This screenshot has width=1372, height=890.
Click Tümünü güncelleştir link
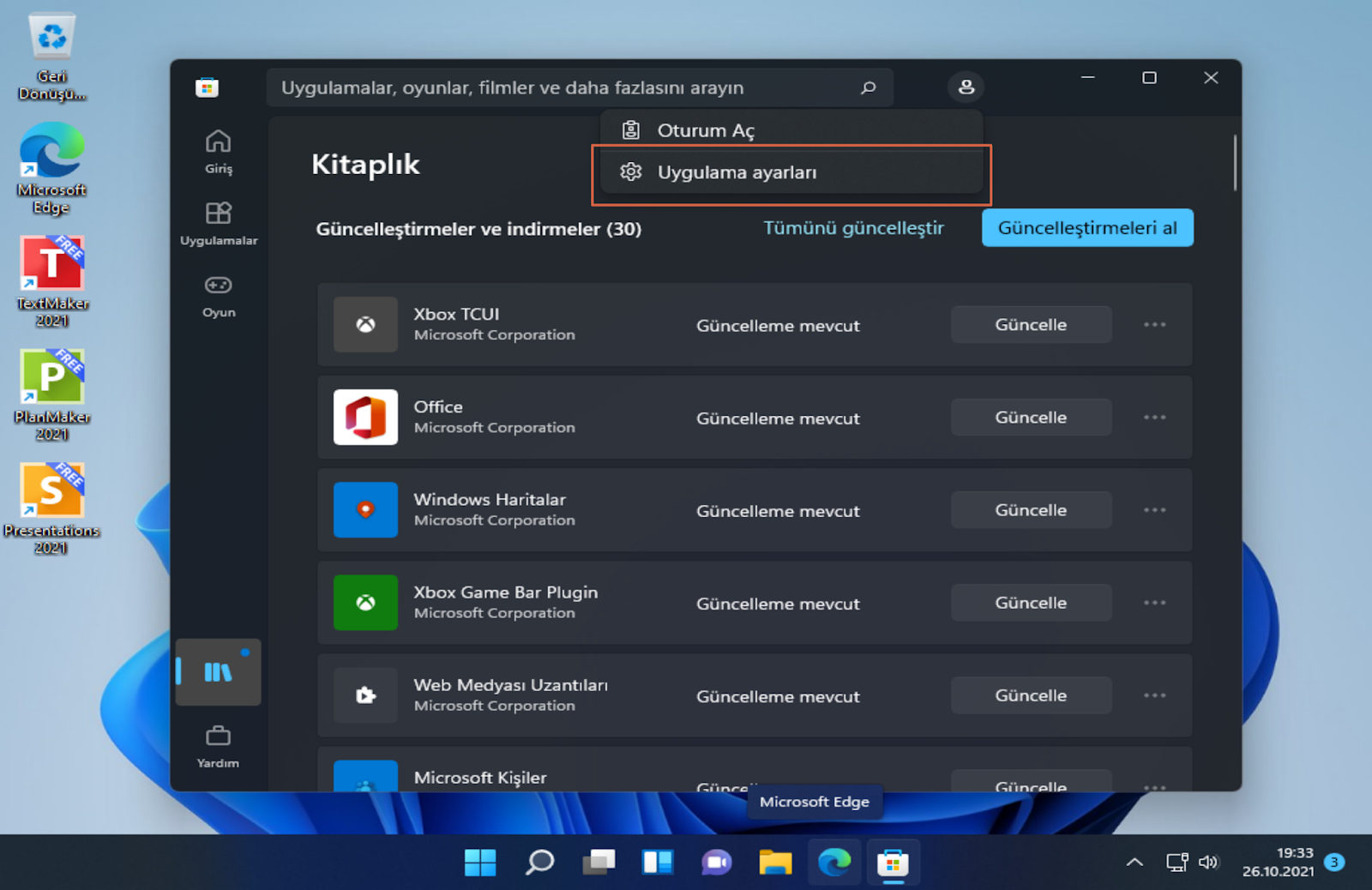[853, 228]
